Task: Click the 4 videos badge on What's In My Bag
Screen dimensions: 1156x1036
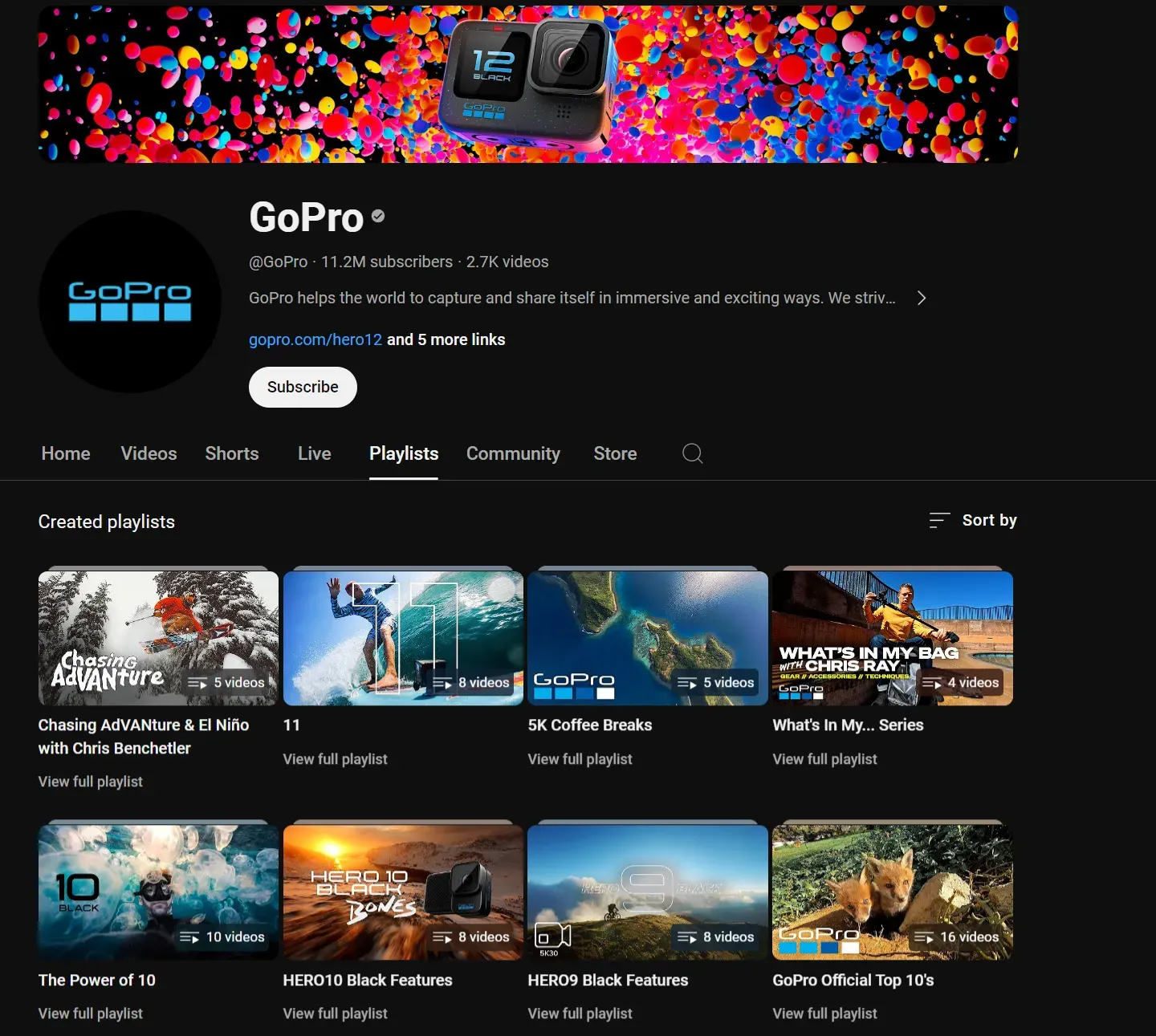Action: click(x=962, y=683)
